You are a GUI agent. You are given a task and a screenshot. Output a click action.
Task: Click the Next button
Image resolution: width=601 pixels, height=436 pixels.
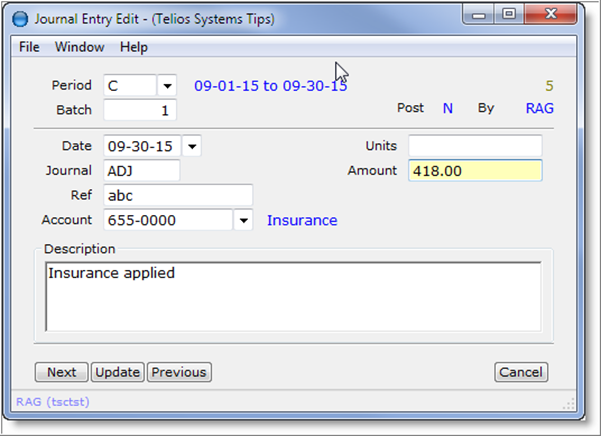[61, 372]
